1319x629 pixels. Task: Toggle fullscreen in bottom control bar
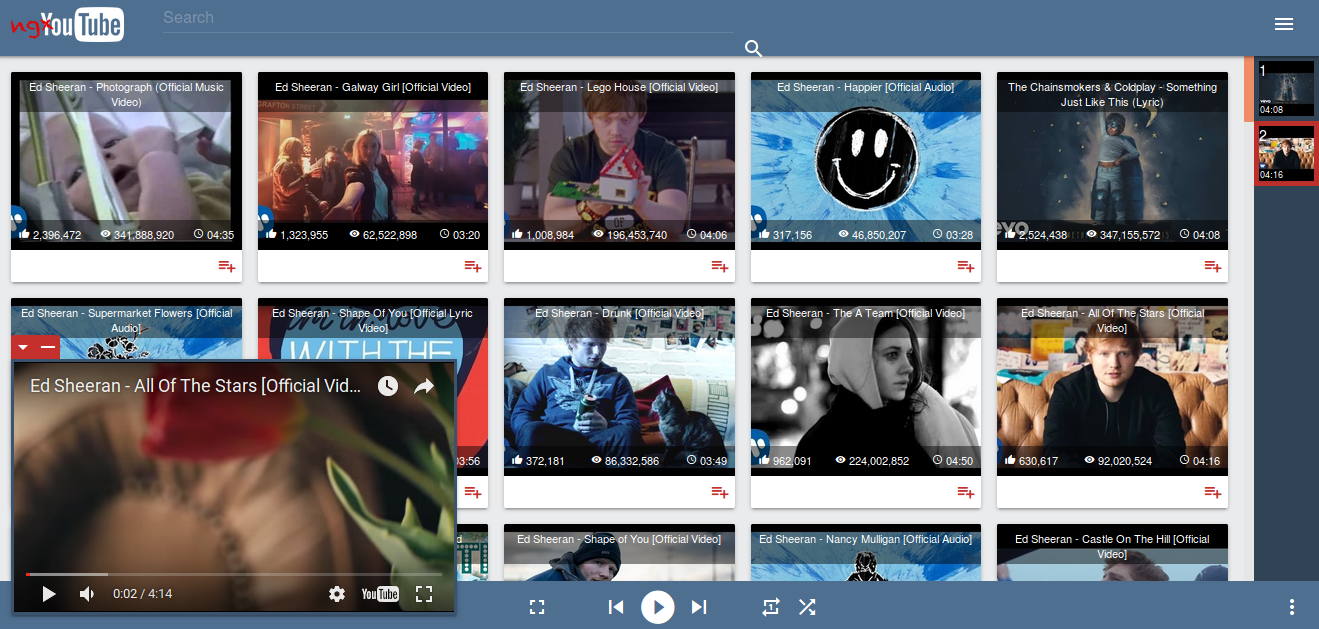tap(537, 607)
